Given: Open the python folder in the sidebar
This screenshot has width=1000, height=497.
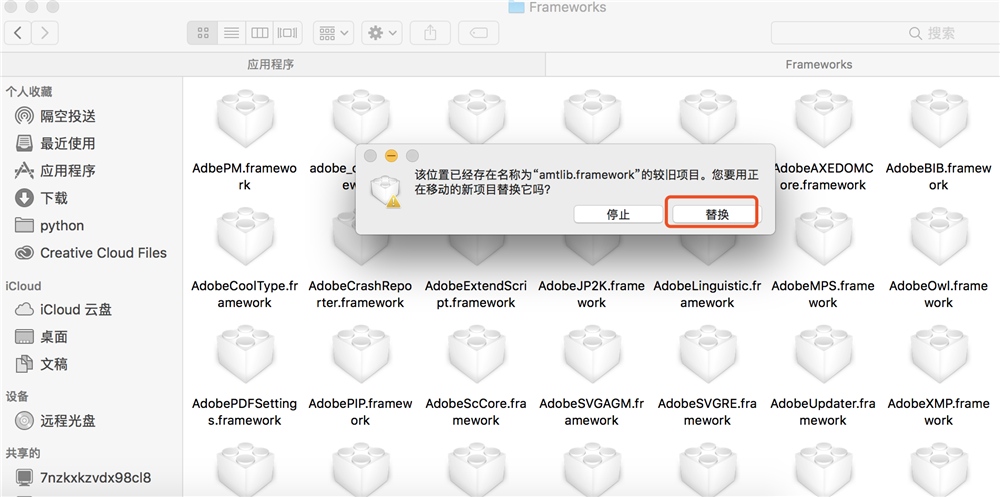Looking at the screenshot, I should coord(50,226).
